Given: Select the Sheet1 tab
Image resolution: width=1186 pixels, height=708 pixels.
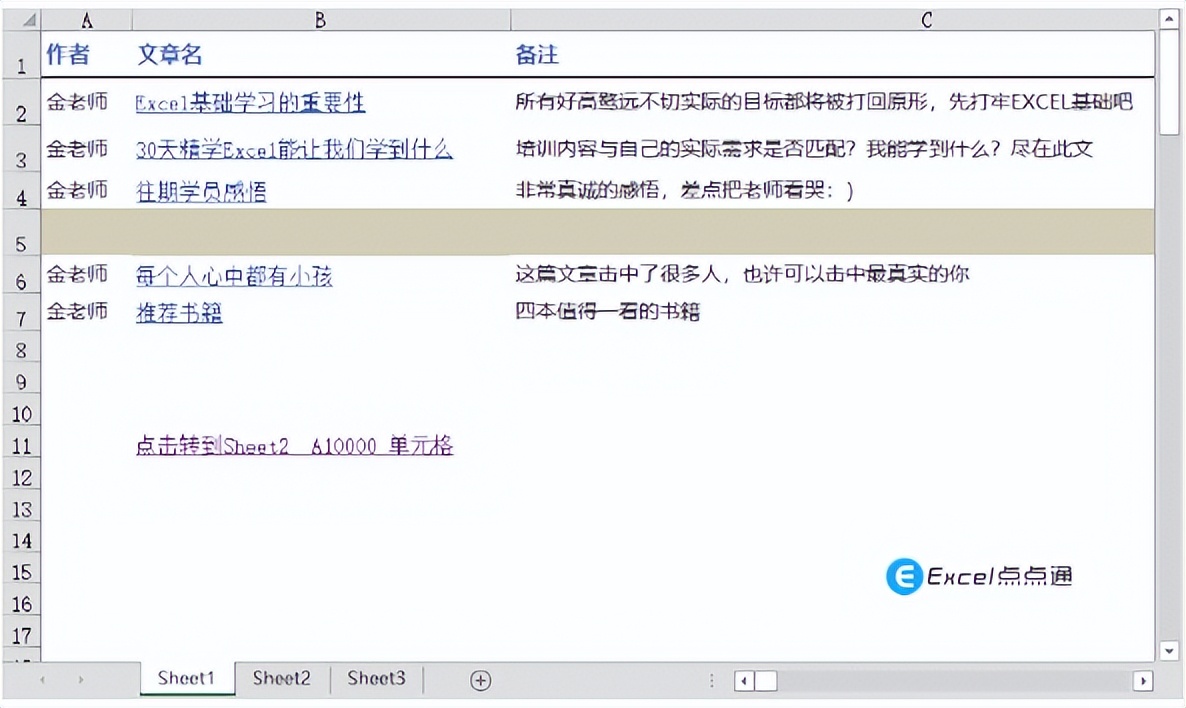Looking at the screenshot, I should 186,678.
